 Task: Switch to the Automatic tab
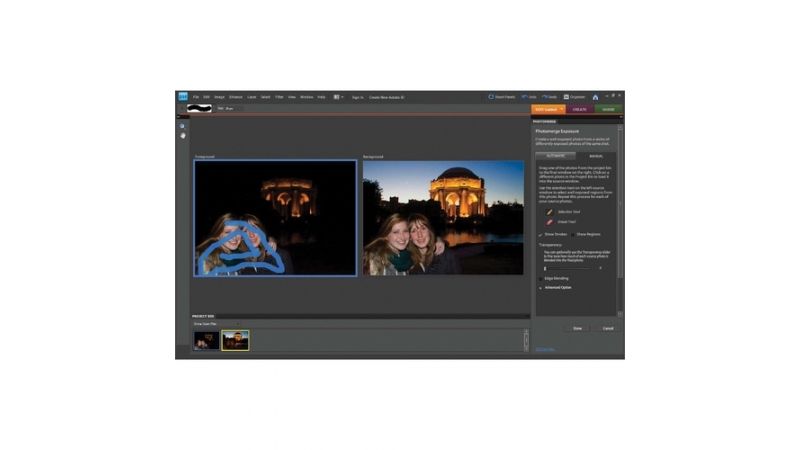pos(555,156)
